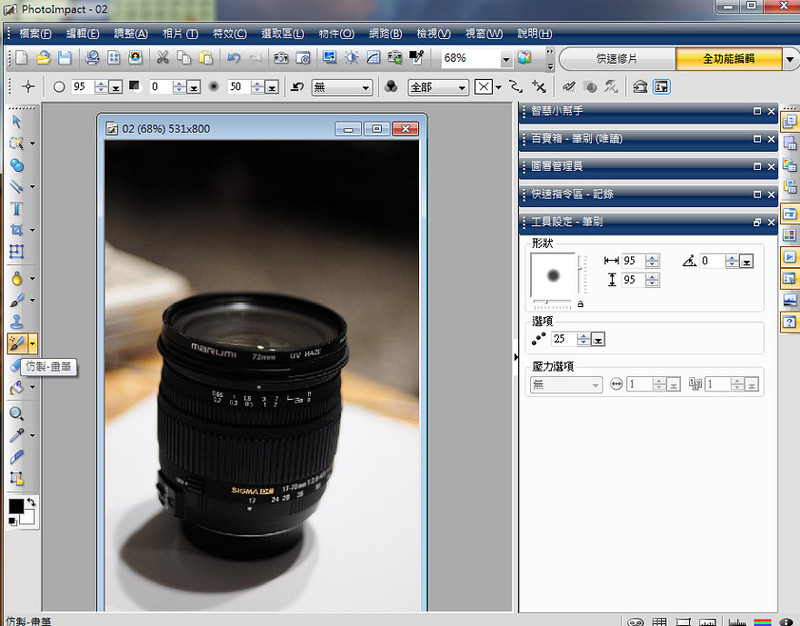Toggle the tool settings panel button

[661, 87]
